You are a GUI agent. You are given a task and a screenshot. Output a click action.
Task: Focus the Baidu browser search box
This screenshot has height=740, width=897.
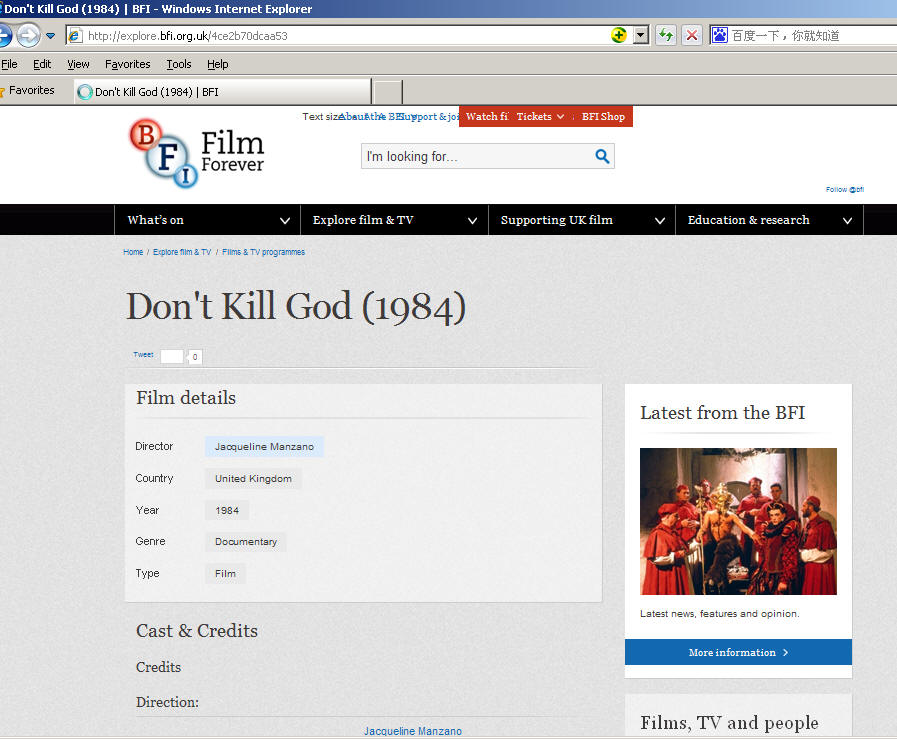pos(812,35)
